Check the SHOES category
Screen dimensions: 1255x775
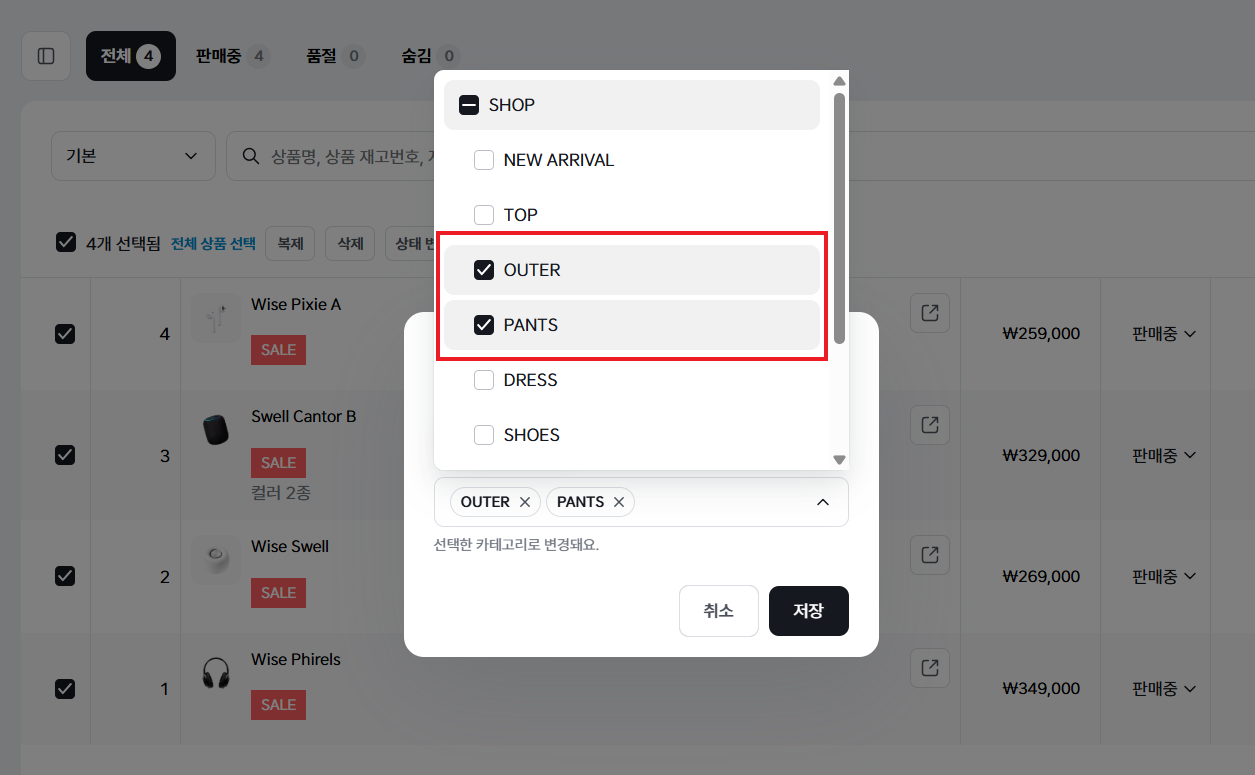tap(484, 435)
